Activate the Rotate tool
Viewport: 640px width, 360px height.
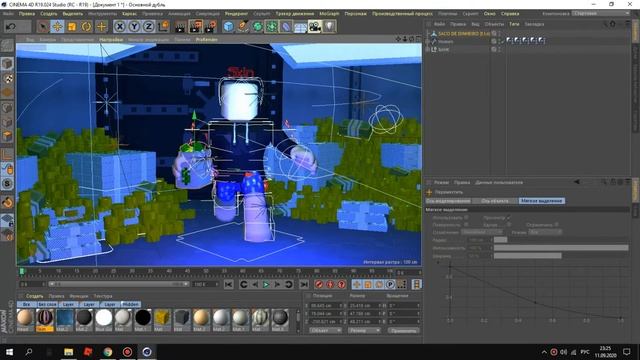87,27
